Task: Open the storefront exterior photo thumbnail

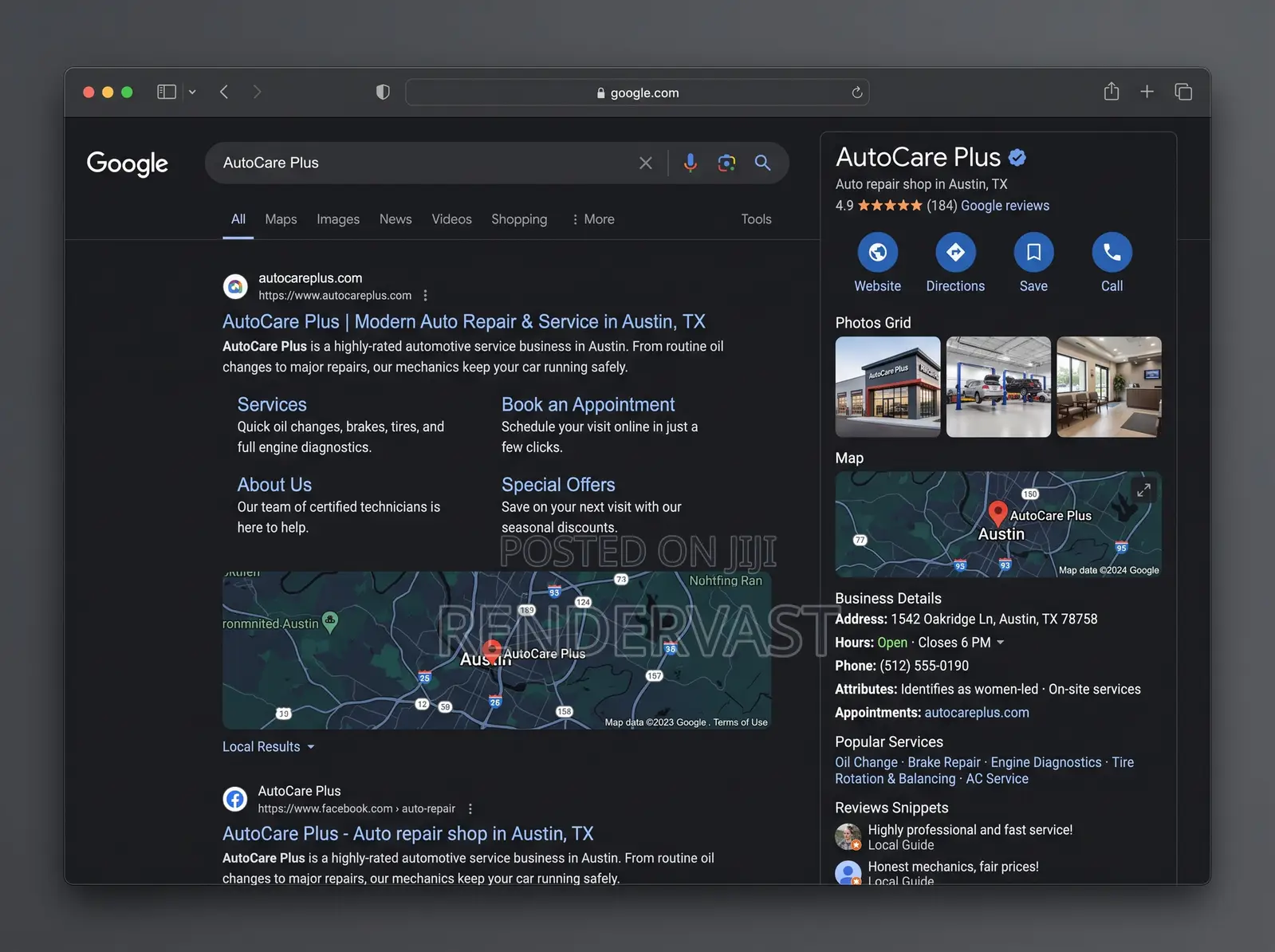Action: point(887,387)
